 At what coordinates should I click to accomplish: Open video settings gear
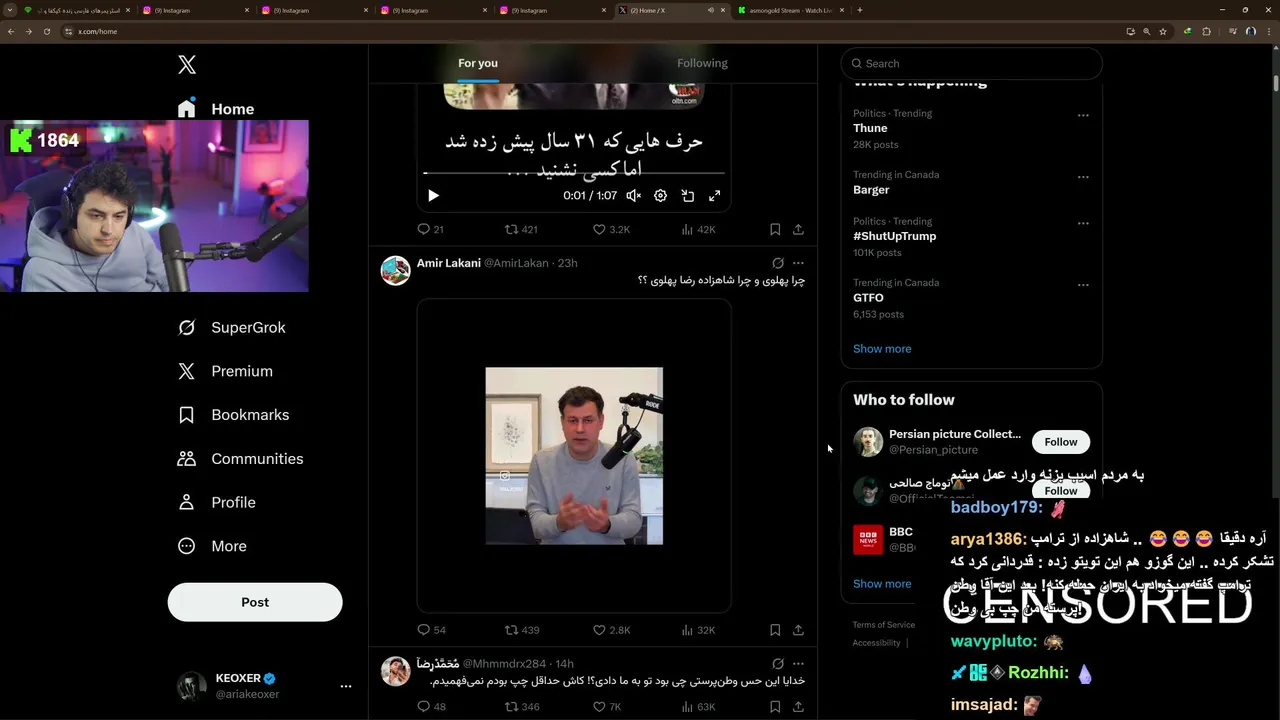pyautogui.click(x=660, y=196)
